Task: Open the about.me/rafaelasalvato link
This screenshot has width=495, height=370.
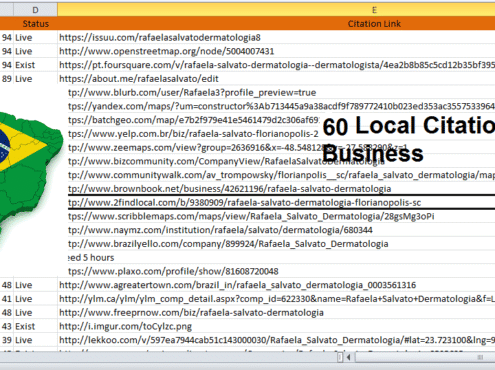Action: pyautogui.click(x=139, y=79)
